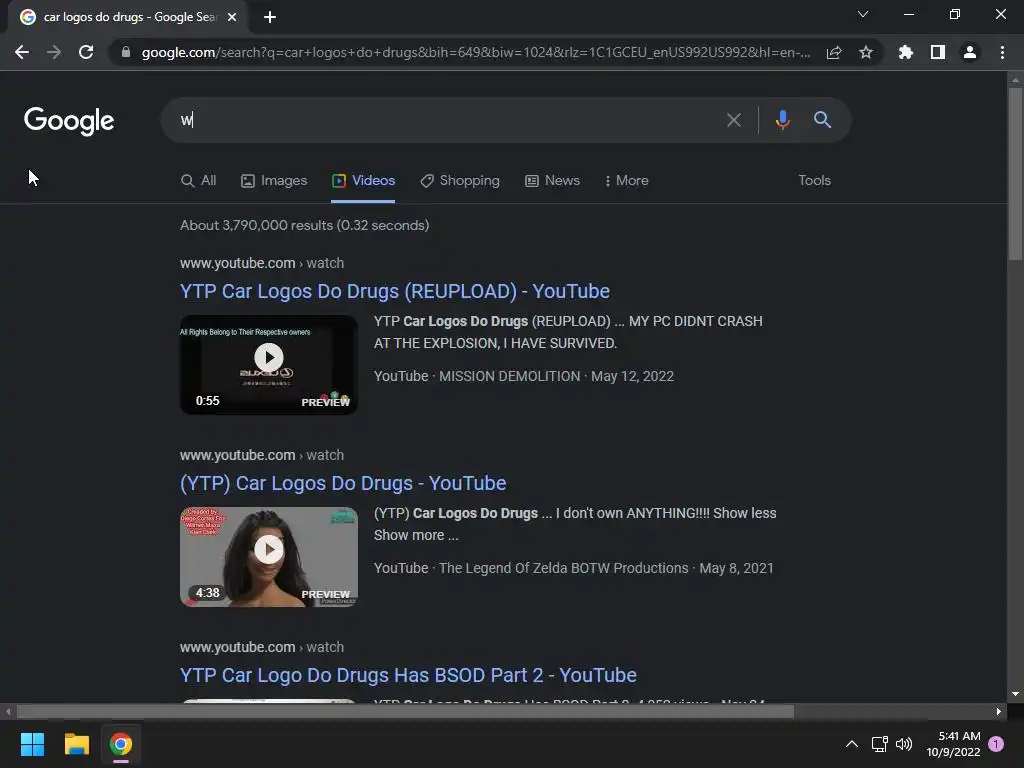The image size is (1024, 768).
Task: Select the Videos results tab
Action: tap(363, 181)
